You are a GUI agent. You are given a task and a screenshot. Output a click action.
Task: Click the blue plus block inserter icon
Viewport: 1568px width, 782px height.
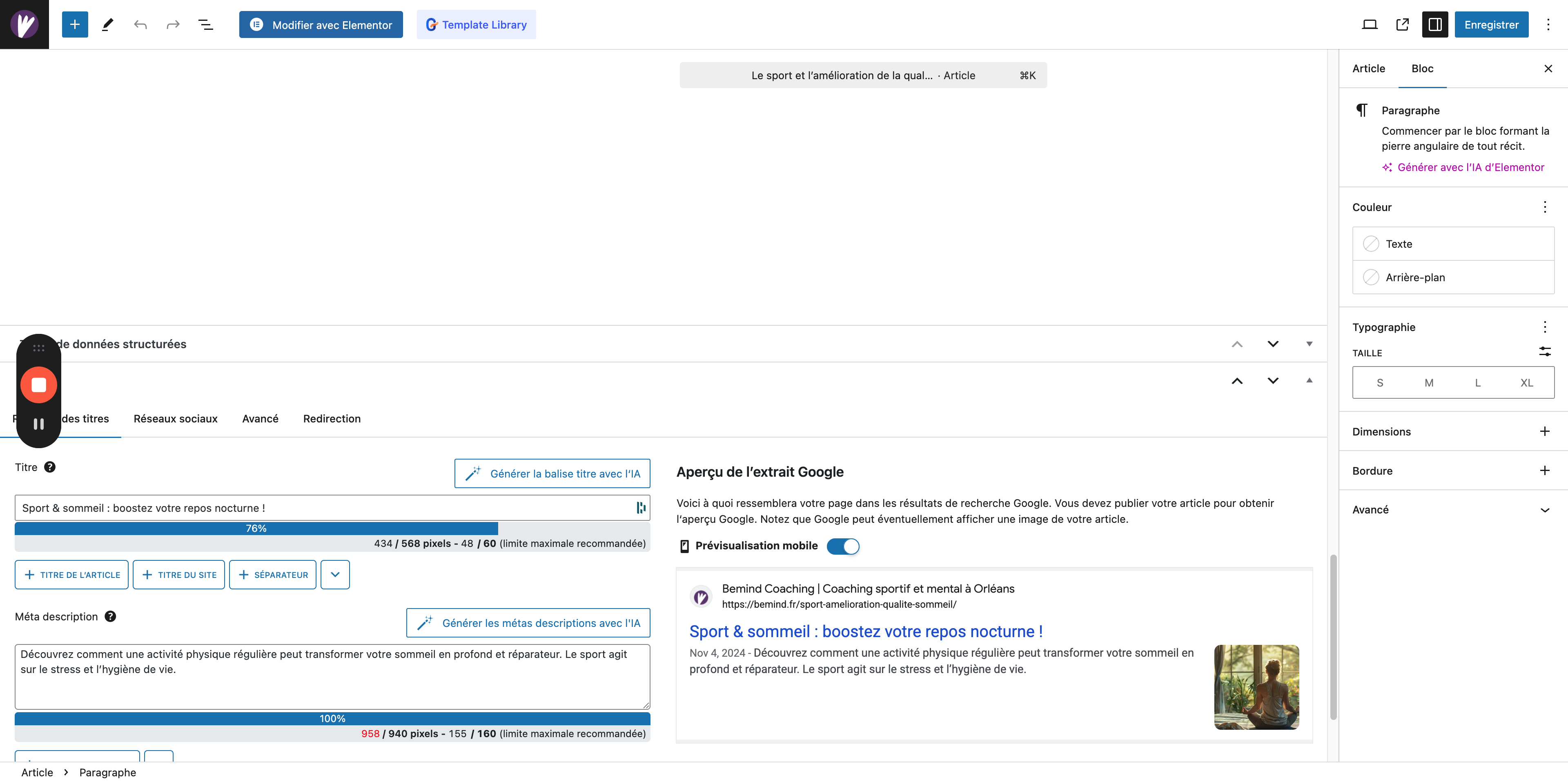point(75,24)
